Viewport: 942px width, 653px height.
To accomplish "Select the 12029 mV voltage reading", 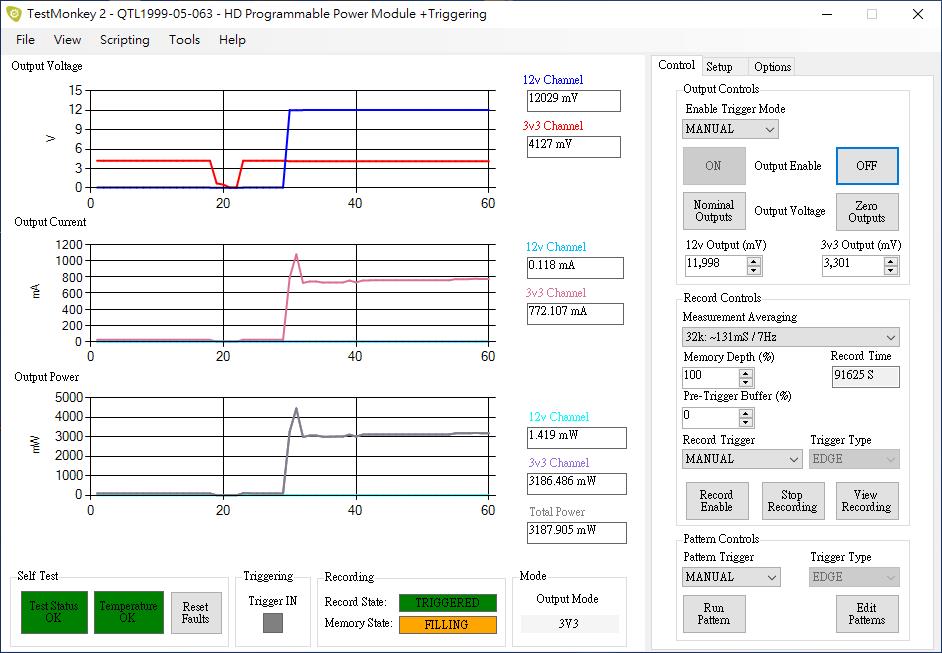I will (574, 101).
